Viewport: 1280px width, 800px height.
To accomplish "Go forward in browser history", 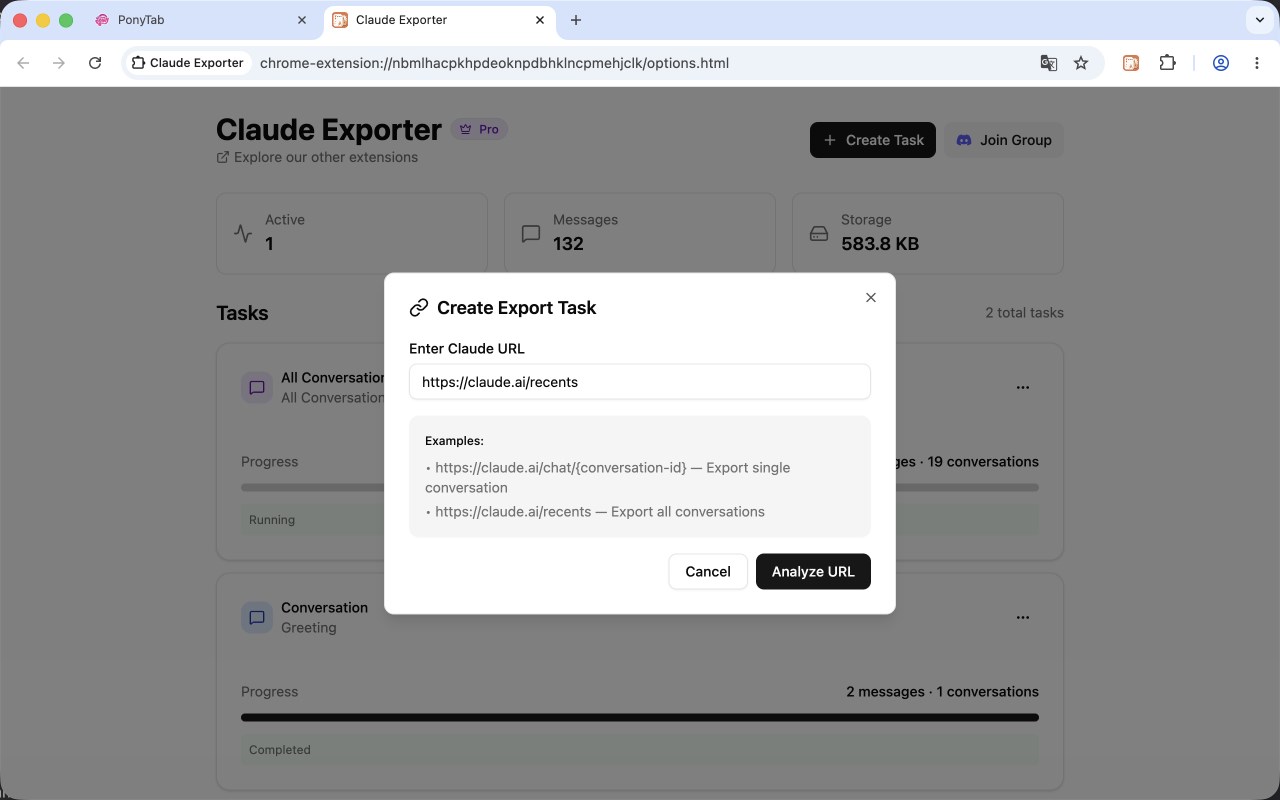I will pos(59,63).
